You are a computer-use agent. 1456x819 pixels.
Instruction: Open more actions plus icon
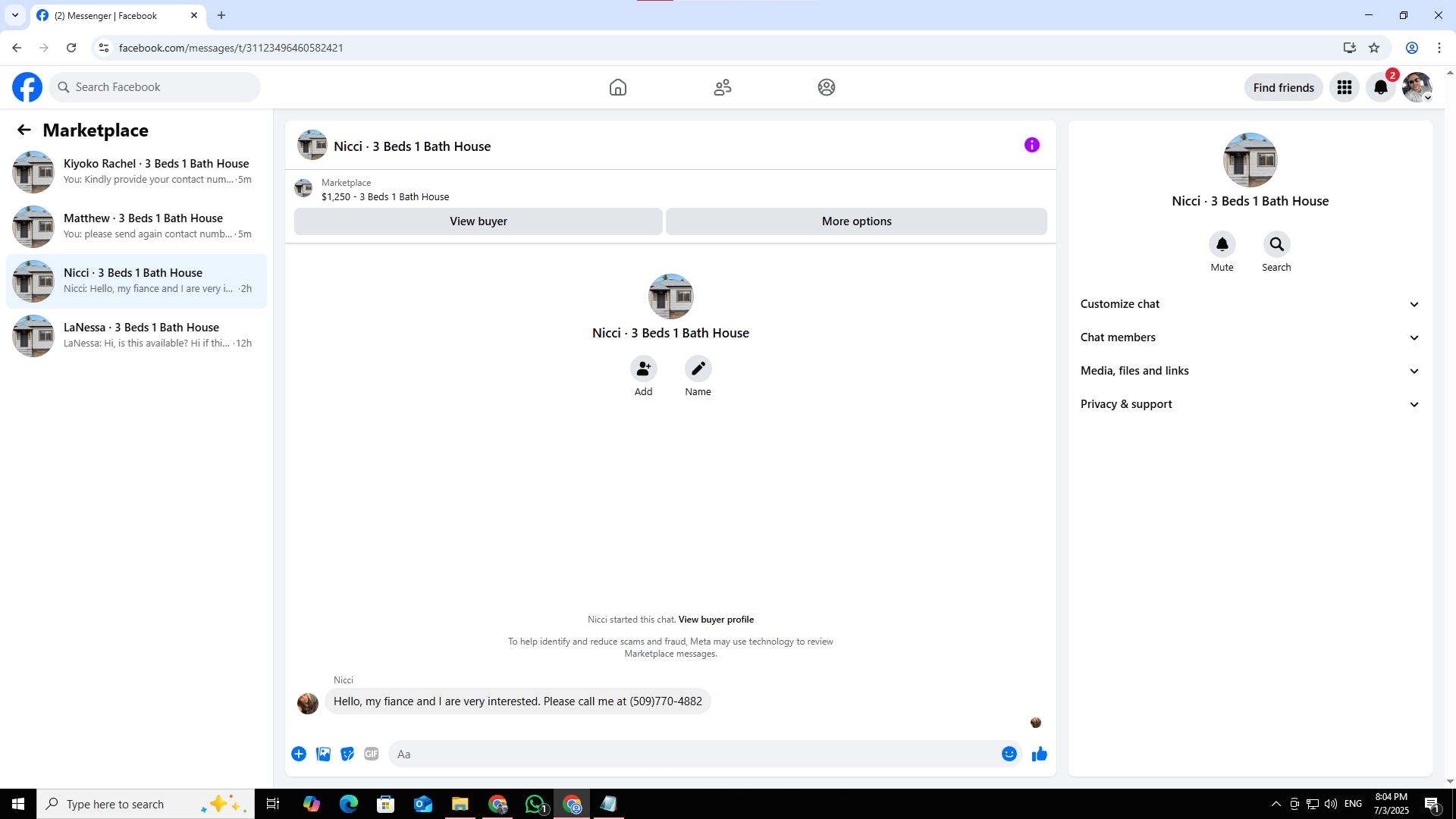[299, 754]
